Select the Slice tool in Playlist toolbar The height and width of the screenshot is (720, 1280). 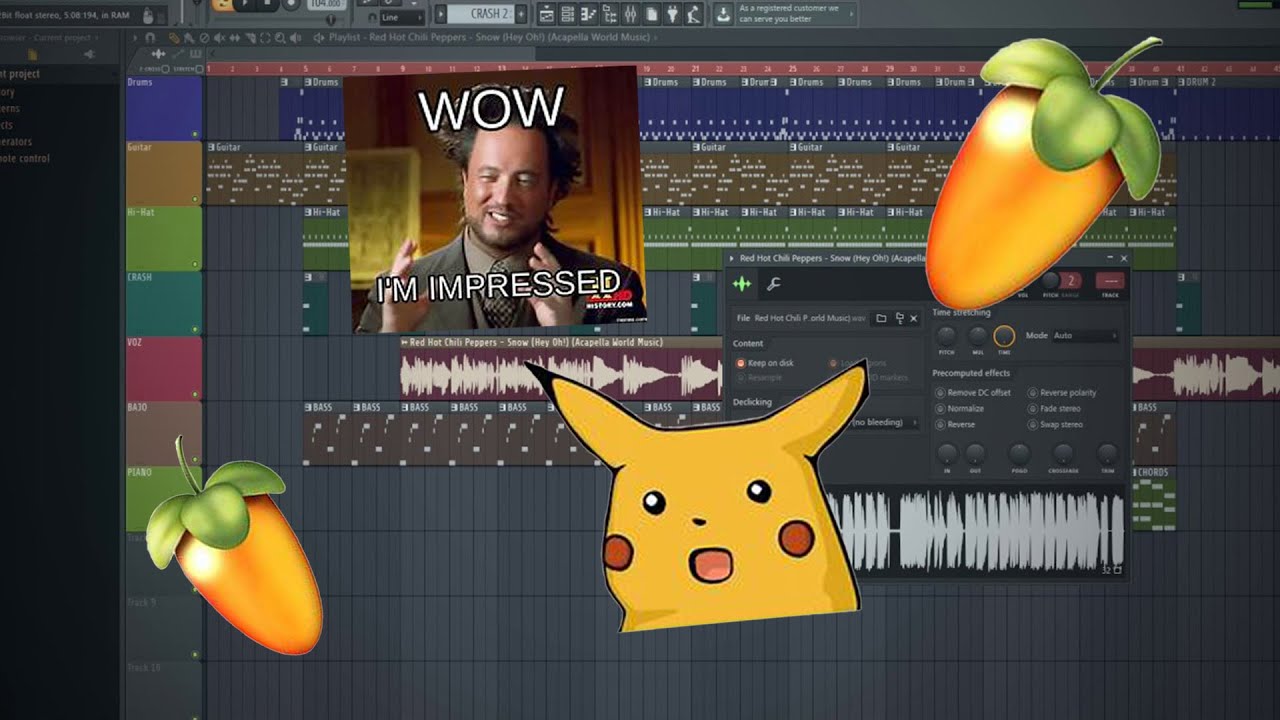pyautogui.click(x=250, y=38)
